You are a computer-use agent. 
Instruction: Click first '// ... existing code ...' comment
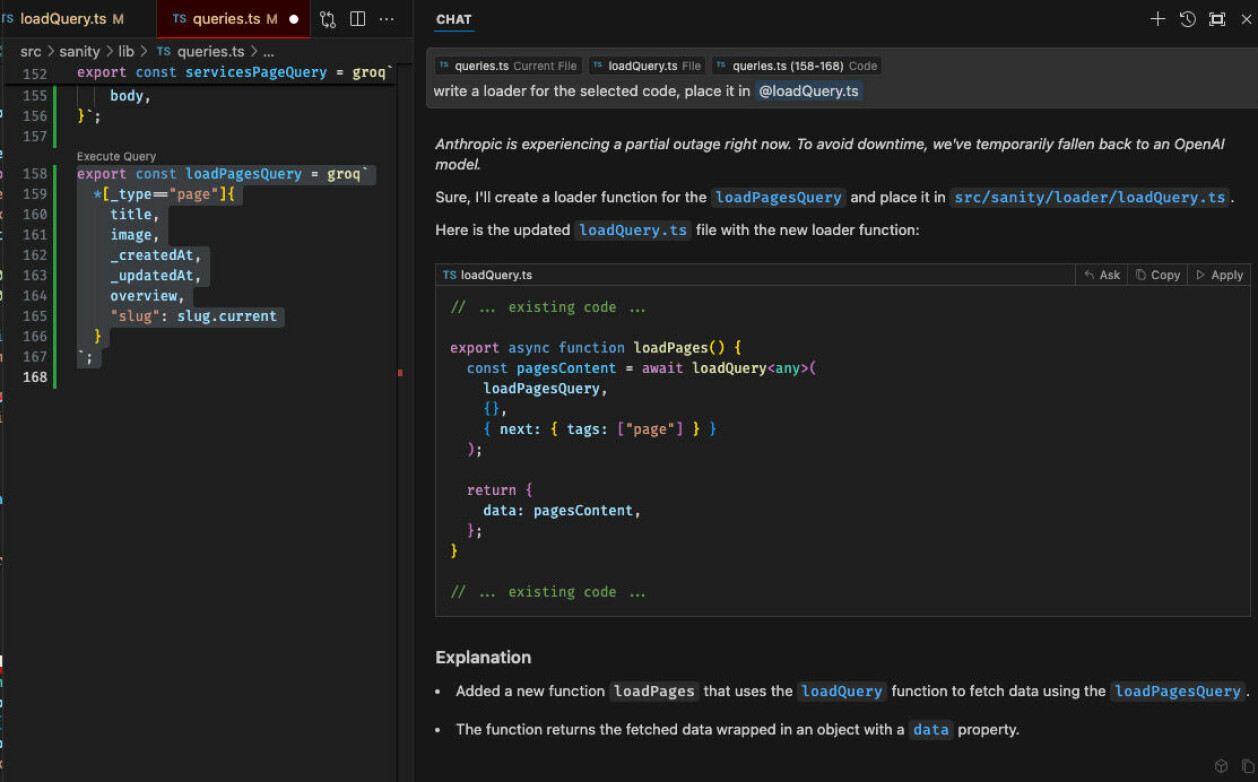tap(548, 307)
